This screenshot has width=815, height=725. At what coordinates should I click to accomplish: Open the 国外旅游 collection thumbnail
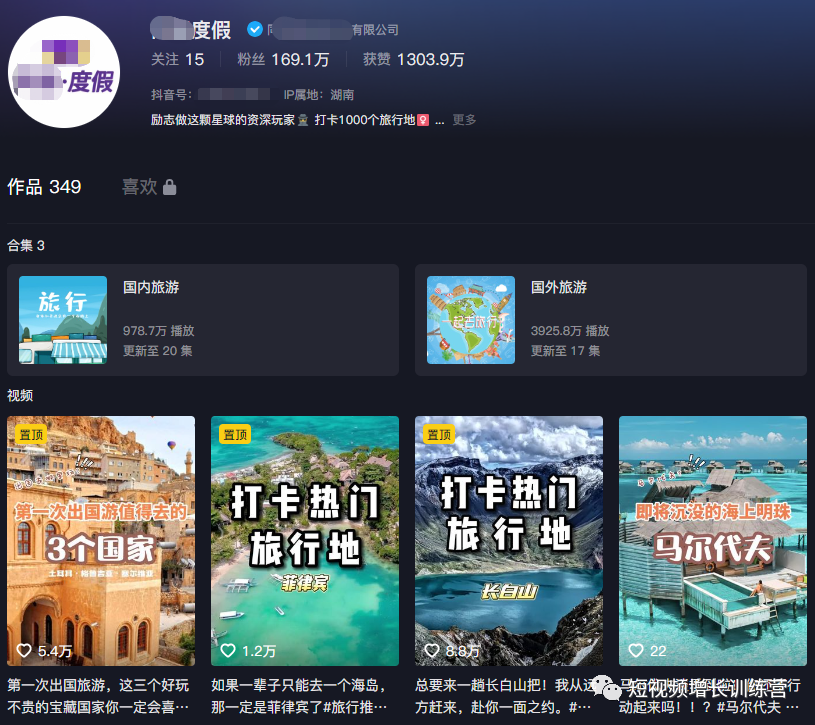(x=470, y=320)
